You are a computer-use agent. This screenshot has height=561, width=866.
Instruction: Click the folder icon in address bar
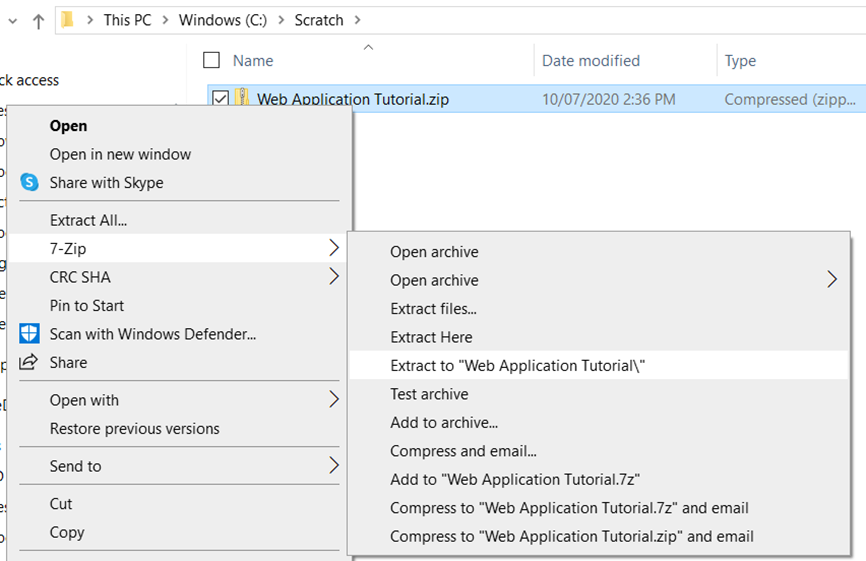[x=68, y=20]
